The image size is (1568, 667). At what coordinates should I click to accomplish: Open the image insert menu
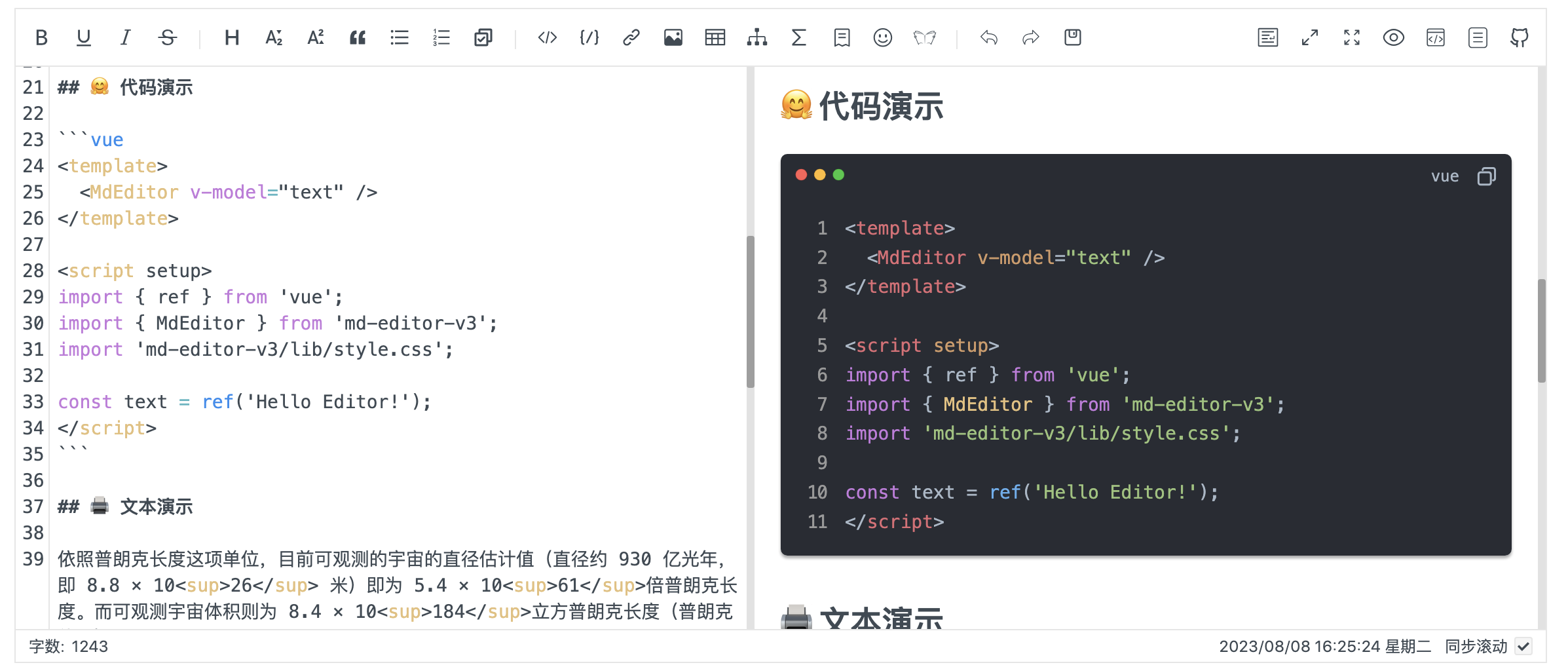pyautogui.click(x=673, y=37)
